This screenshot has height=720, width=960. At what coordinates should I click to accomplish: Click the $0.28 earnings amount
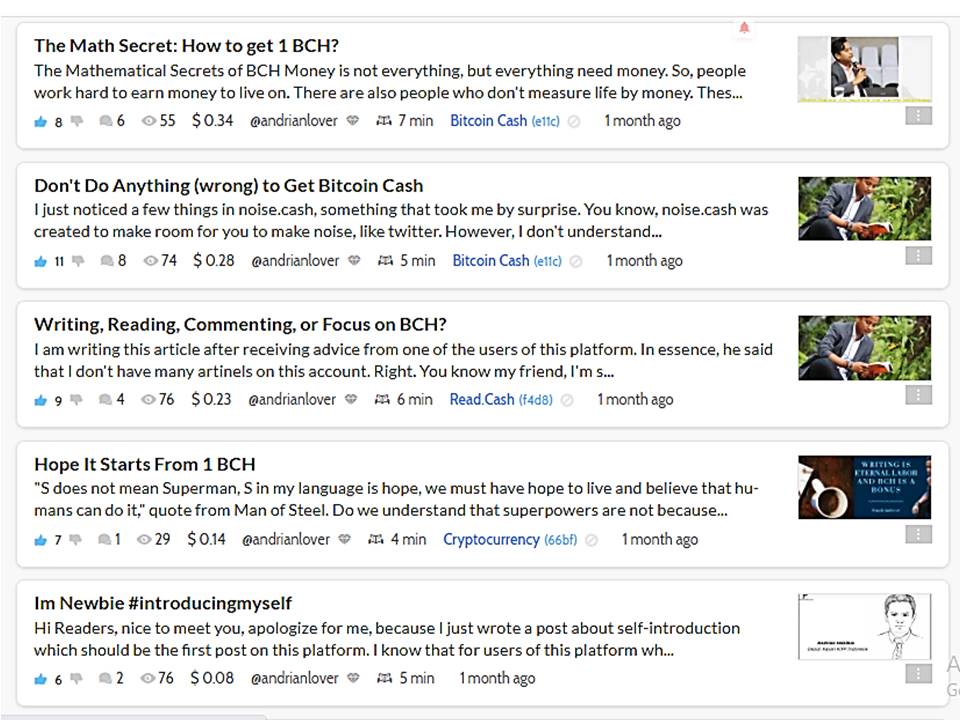pyautogui.click(x=214, y=261)
